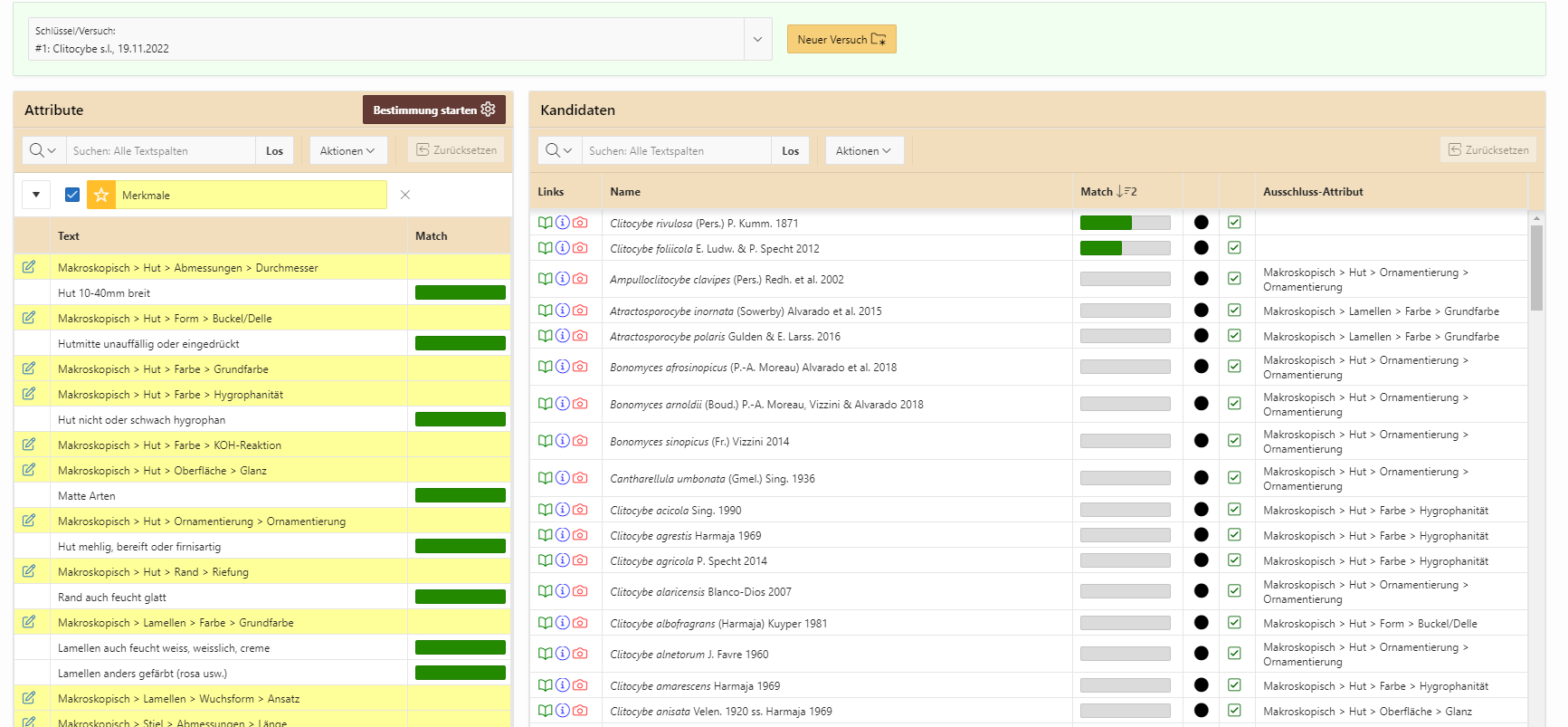Click edit icon for Hut Farbe Grundfarbe
Image resolution: width=1568 pixels, height=727 pixels.
29,368
